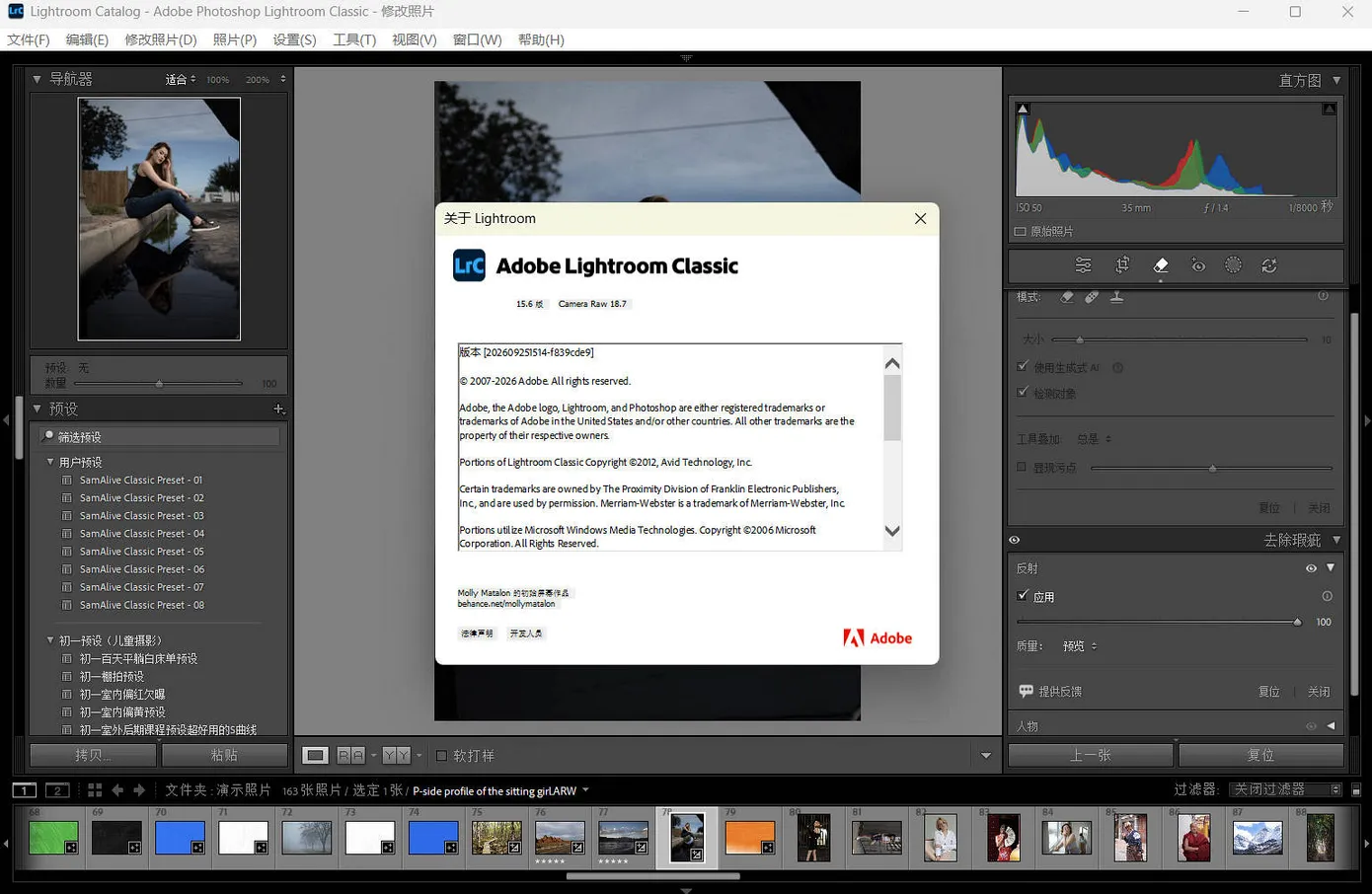
Task: Open the 关闭过滤器 filter dropdown
Action: pyautogui.click(x=1286, y=789)
